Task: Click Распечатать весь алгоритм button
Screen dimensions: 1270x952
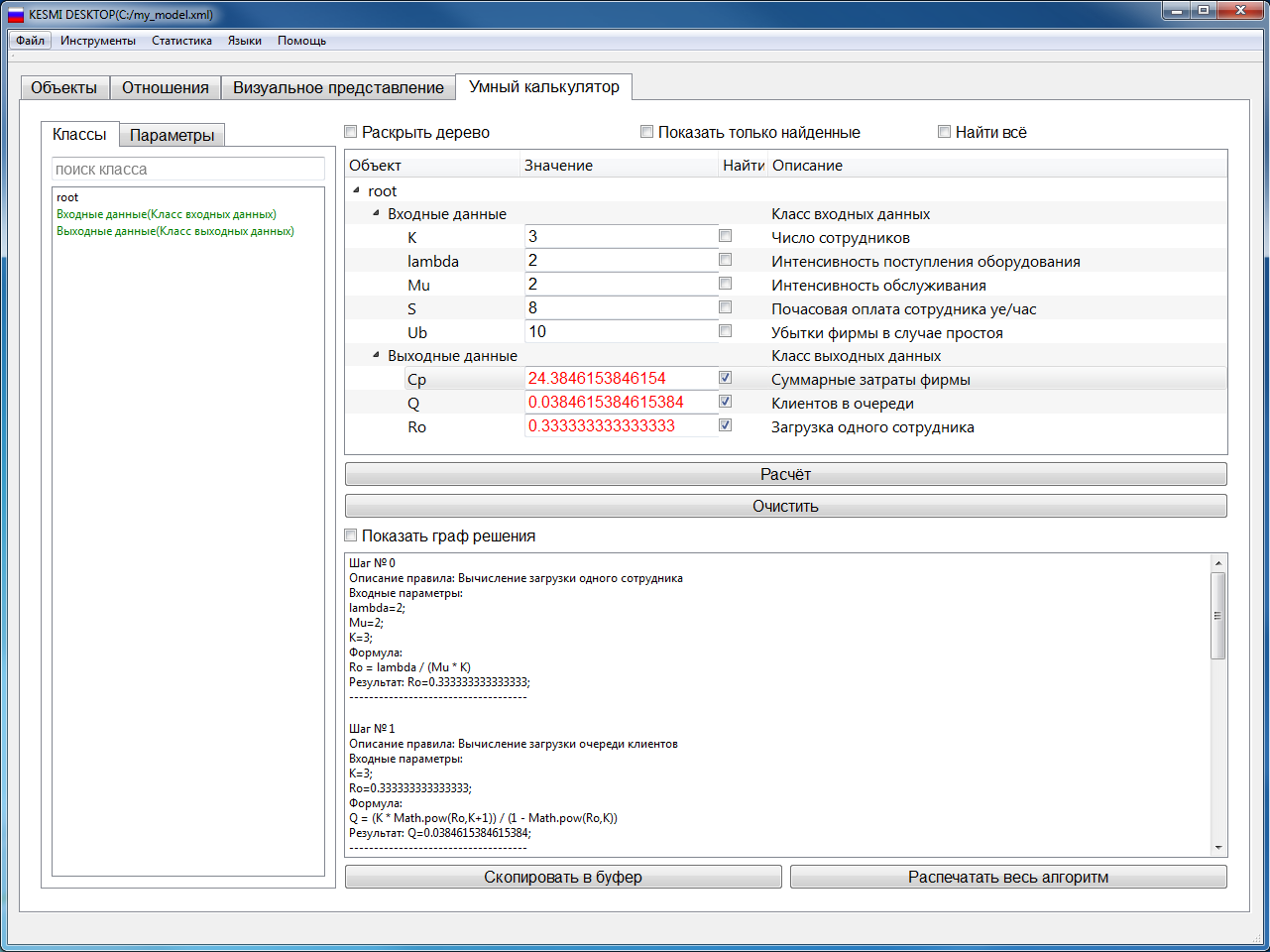Action: (x=1008, y=877)
